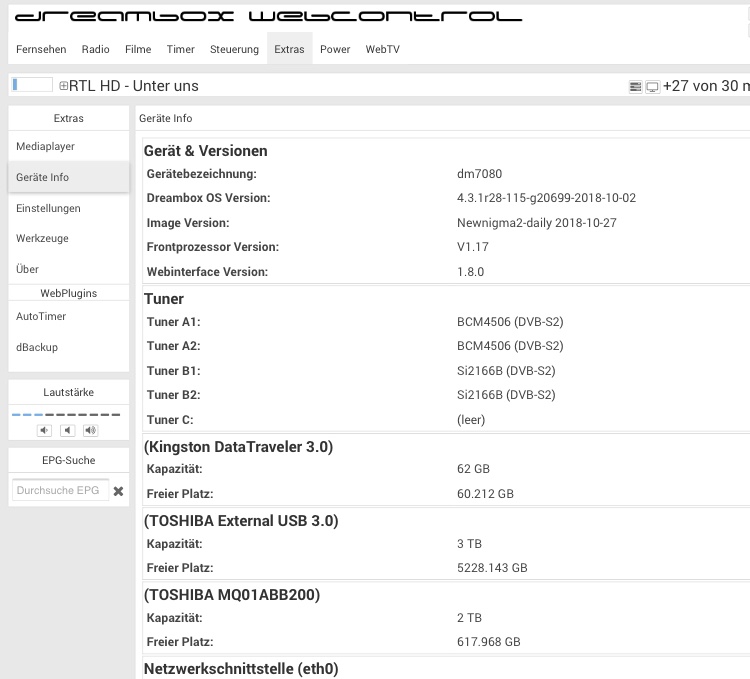
Task: Click the 62 GB capacity value
Action: 473,469
